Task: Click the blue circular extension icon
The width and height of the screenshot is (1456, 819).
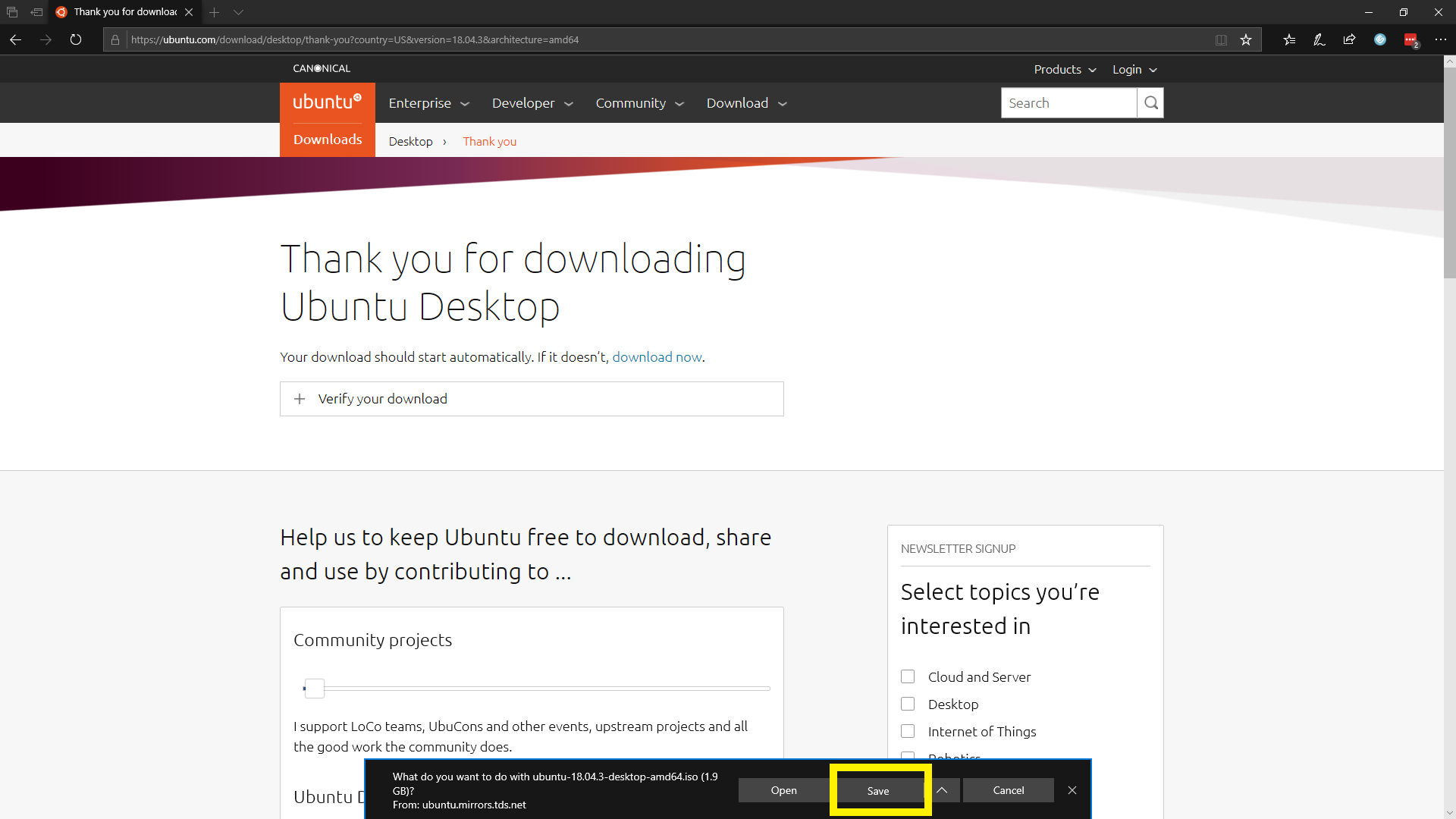Action: click(x=1380, y=40)
